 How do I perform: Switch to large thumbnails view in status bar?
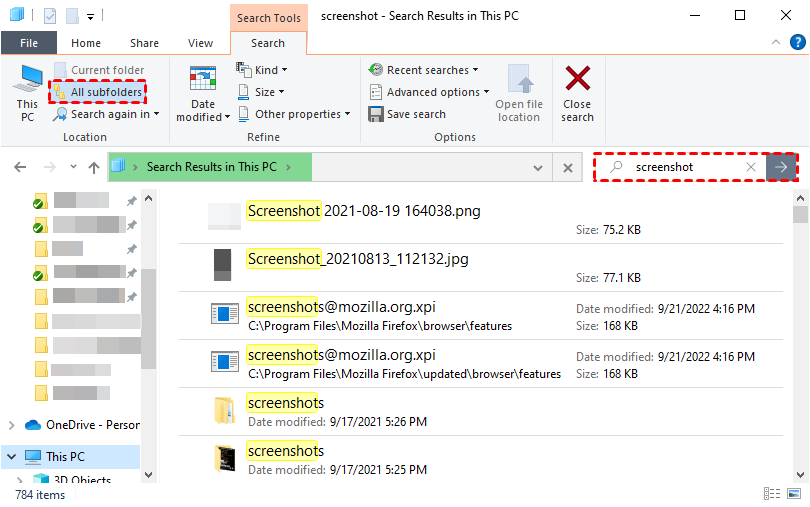[793, 494]
